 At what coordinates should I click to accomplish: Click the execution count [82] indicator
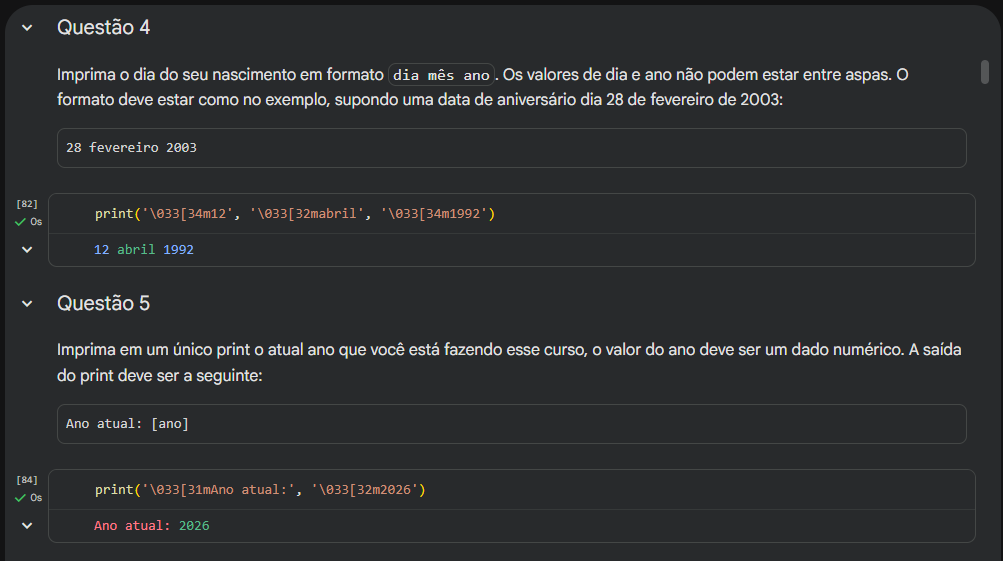click(x=27, y=204)
